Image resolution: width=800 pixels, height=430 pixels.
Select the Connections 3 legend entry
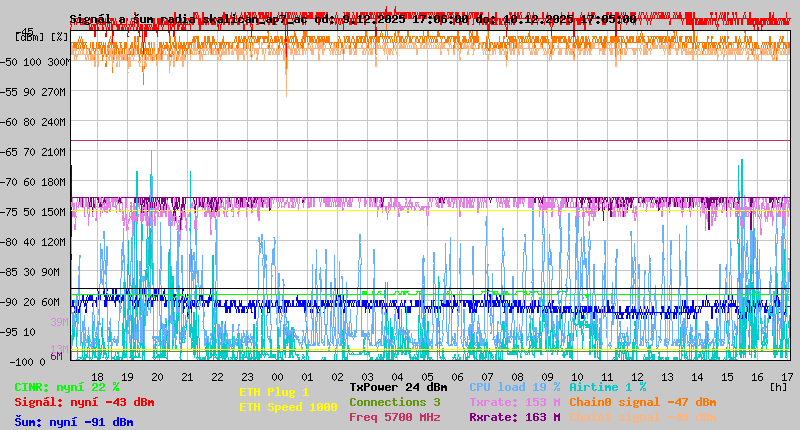pos(394,402)
